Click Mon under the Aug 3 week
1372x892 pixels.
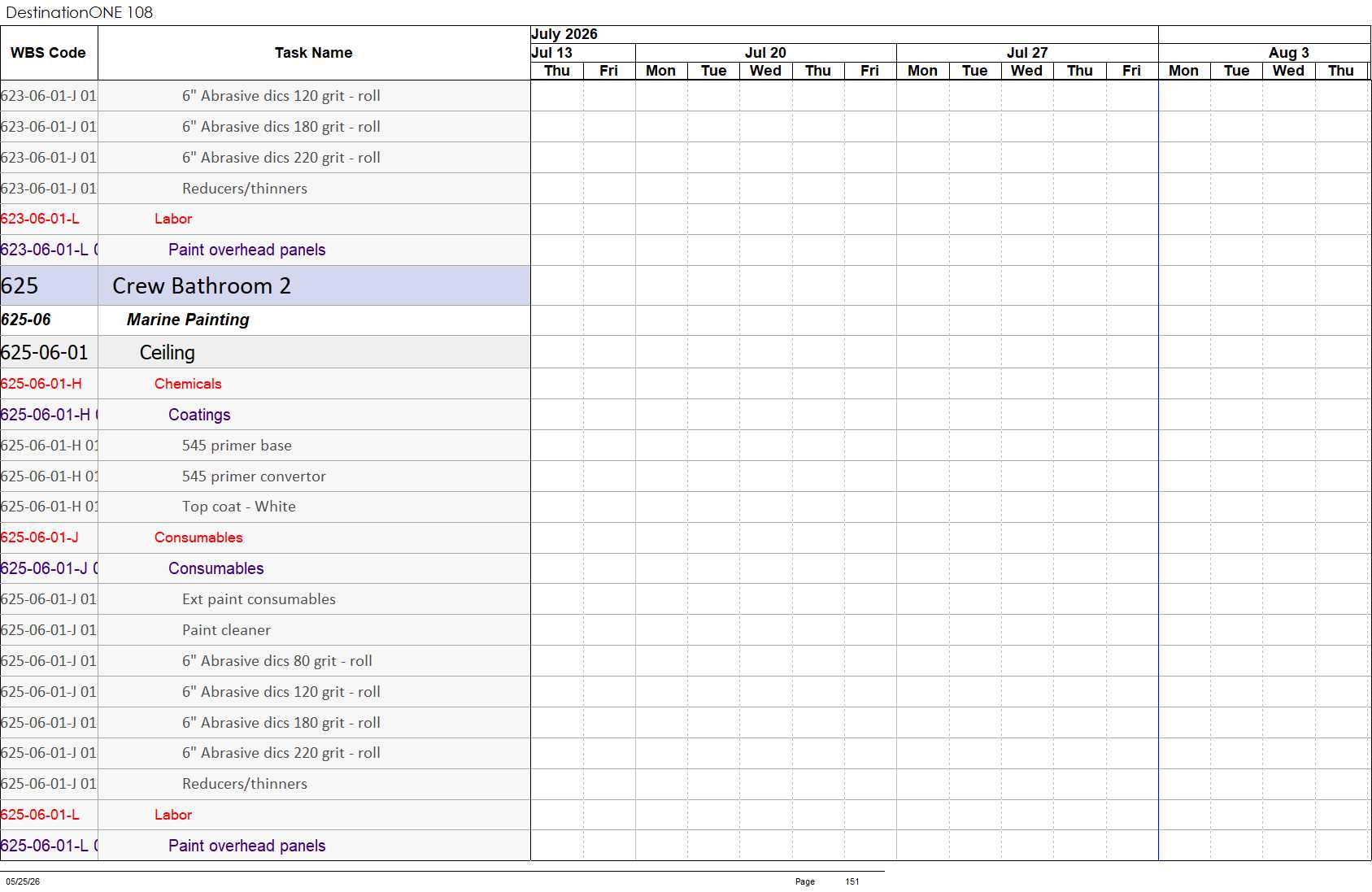pyautogui.click(x=1183, y=71)
